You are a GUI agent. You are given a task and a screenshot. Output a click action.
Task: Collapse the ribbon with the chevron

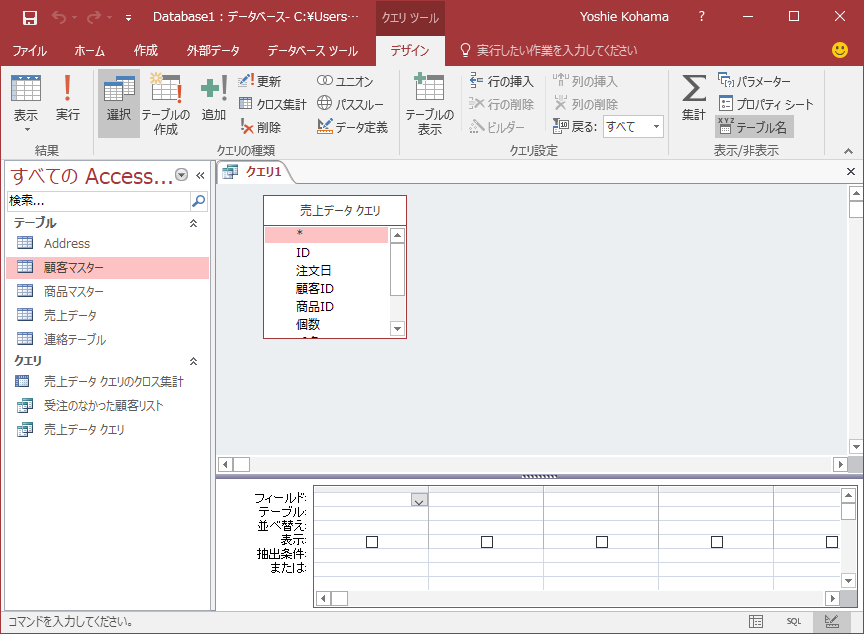coord(849,151)
